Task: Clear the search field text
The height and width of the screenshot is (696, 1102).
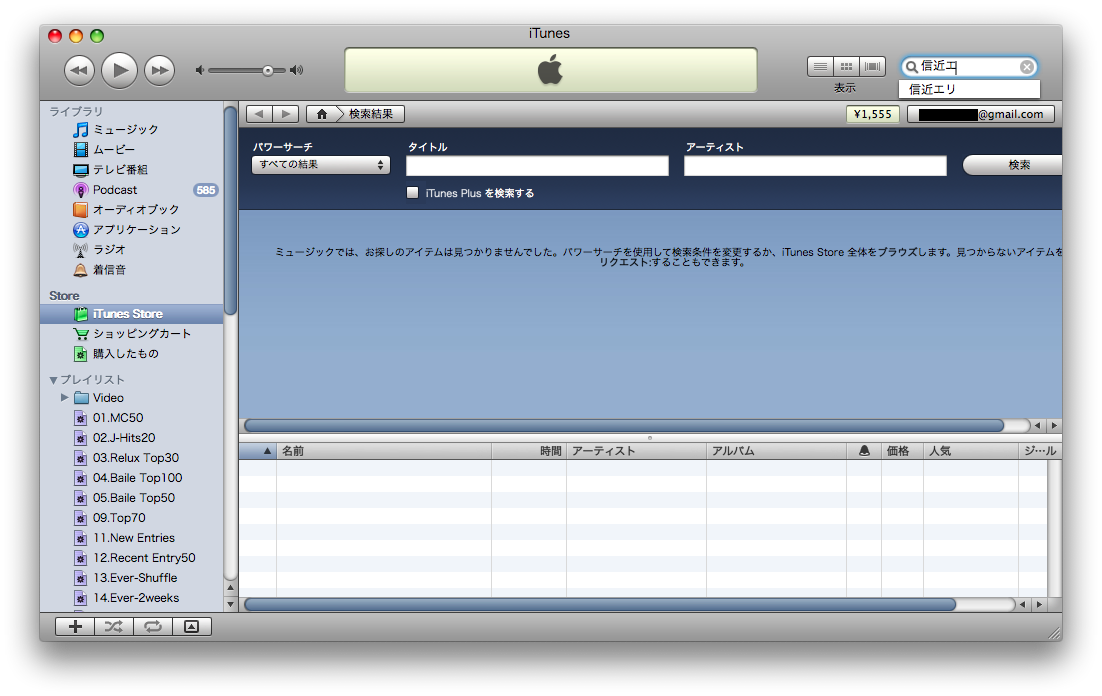Action: 1027,67
